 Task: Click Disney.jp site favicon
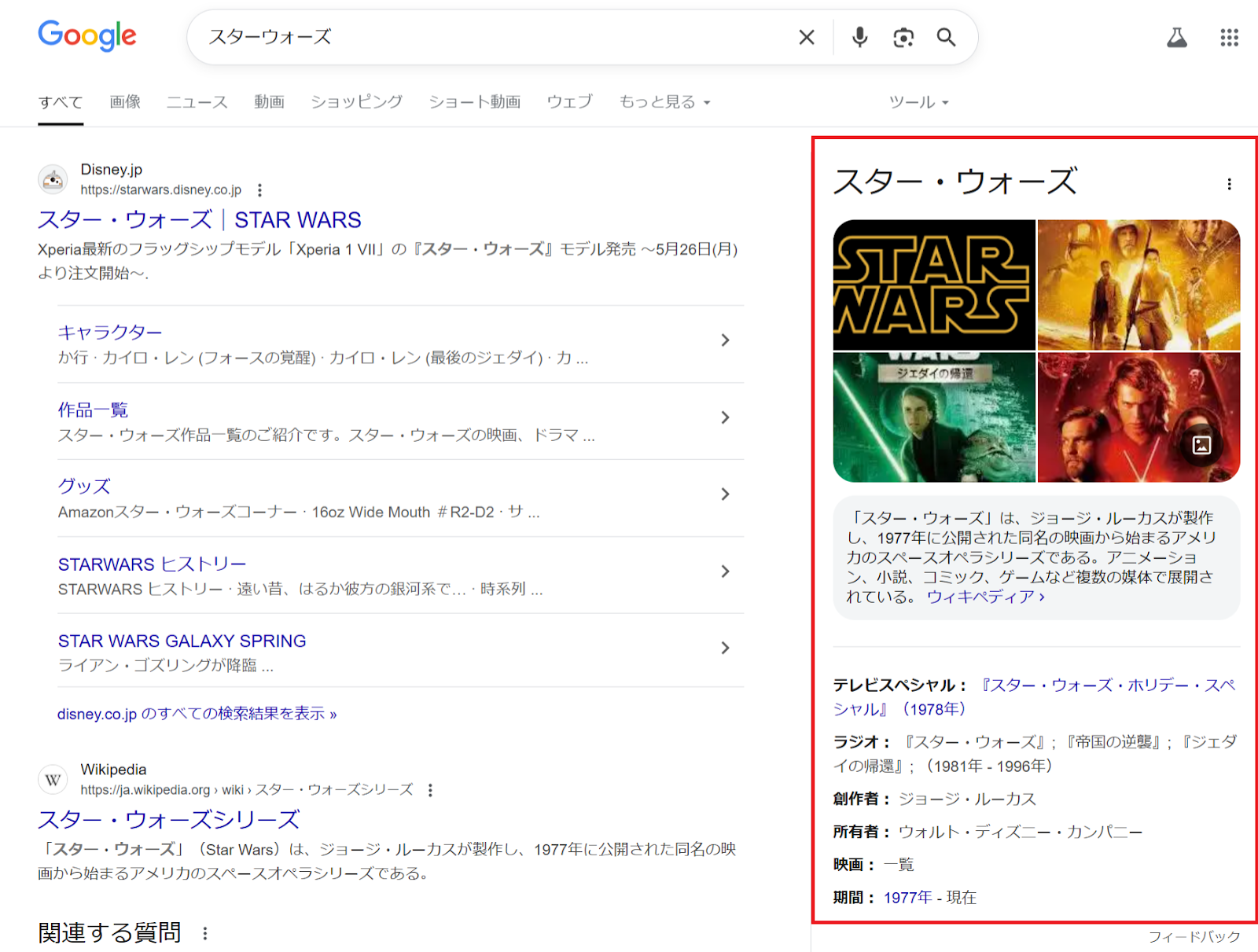pyautogui.click(x=53, y=179)
